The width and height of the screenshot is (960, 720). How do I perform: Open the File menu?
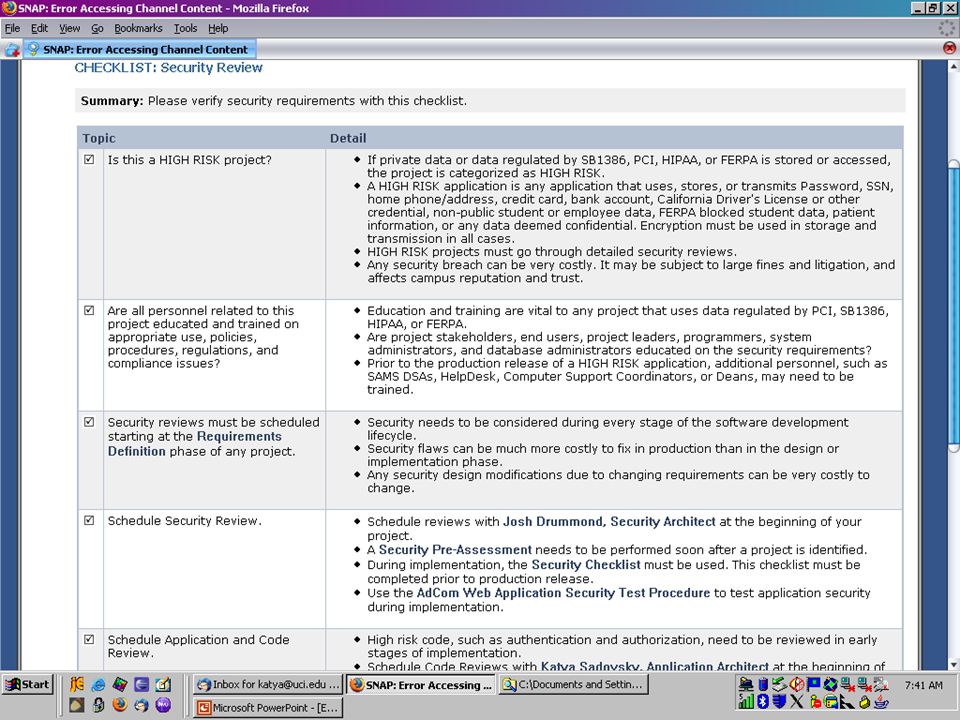click(12, 28)
